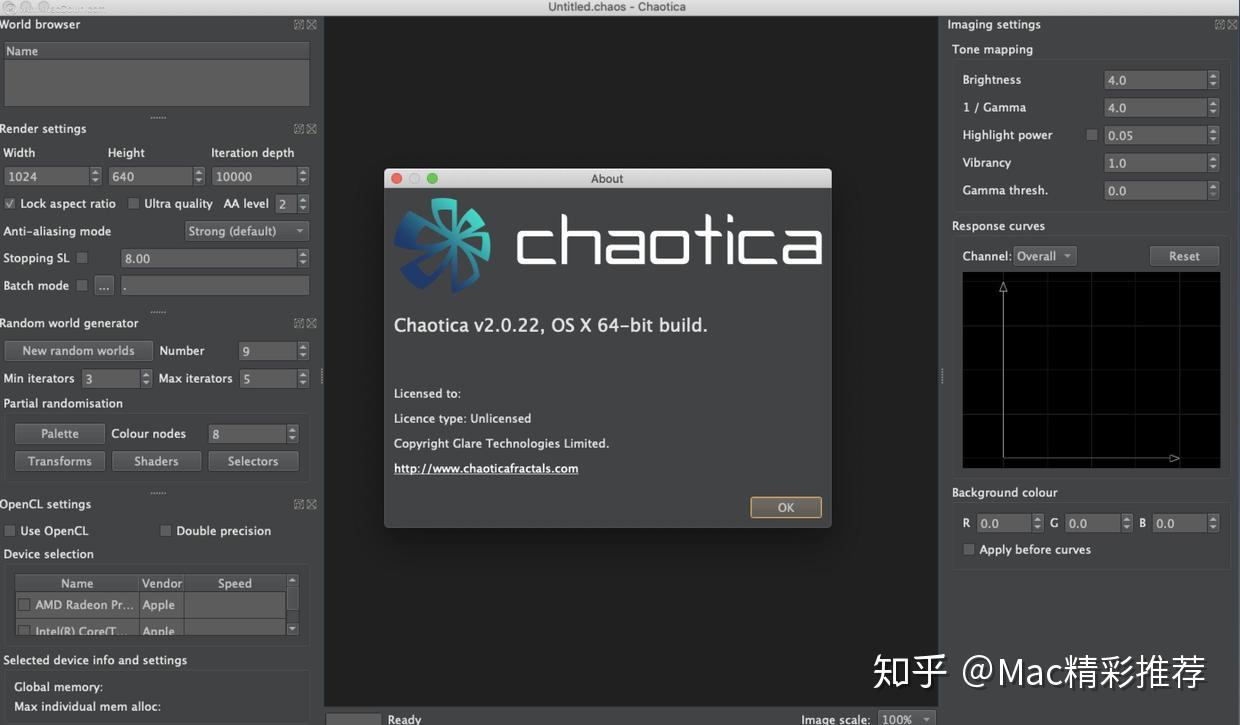Click OK in the About dialog

[785, 507]
